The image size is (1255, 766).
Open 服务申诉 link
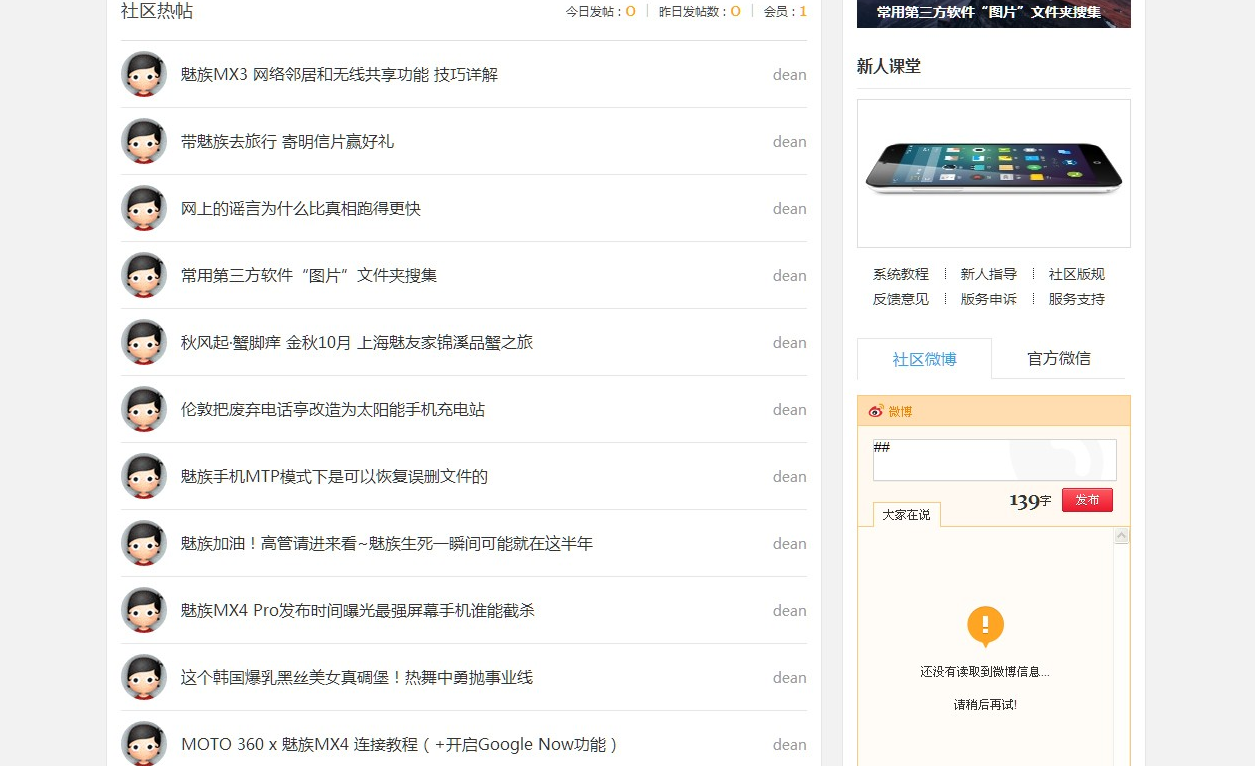coord(988,299)
